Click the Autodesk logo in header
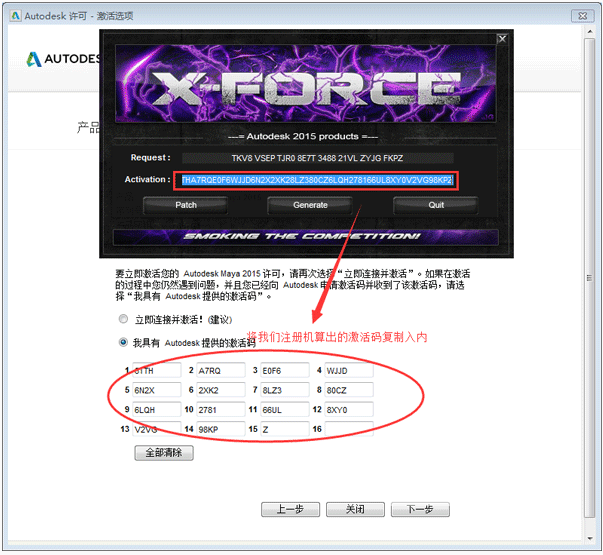 click(x=63, y=59)
